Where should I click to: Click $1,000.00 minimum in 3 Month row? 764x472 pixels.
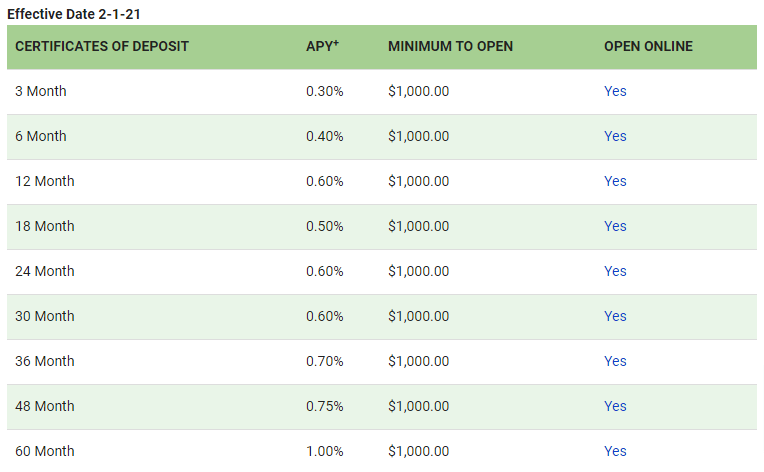pyautogui.click(x=419, y=91)
